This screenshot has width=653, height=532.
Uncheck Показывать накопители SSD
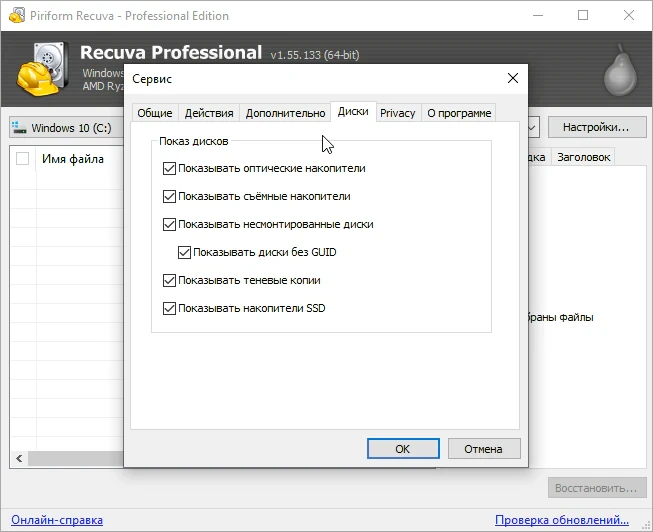[x=169, y=308]
